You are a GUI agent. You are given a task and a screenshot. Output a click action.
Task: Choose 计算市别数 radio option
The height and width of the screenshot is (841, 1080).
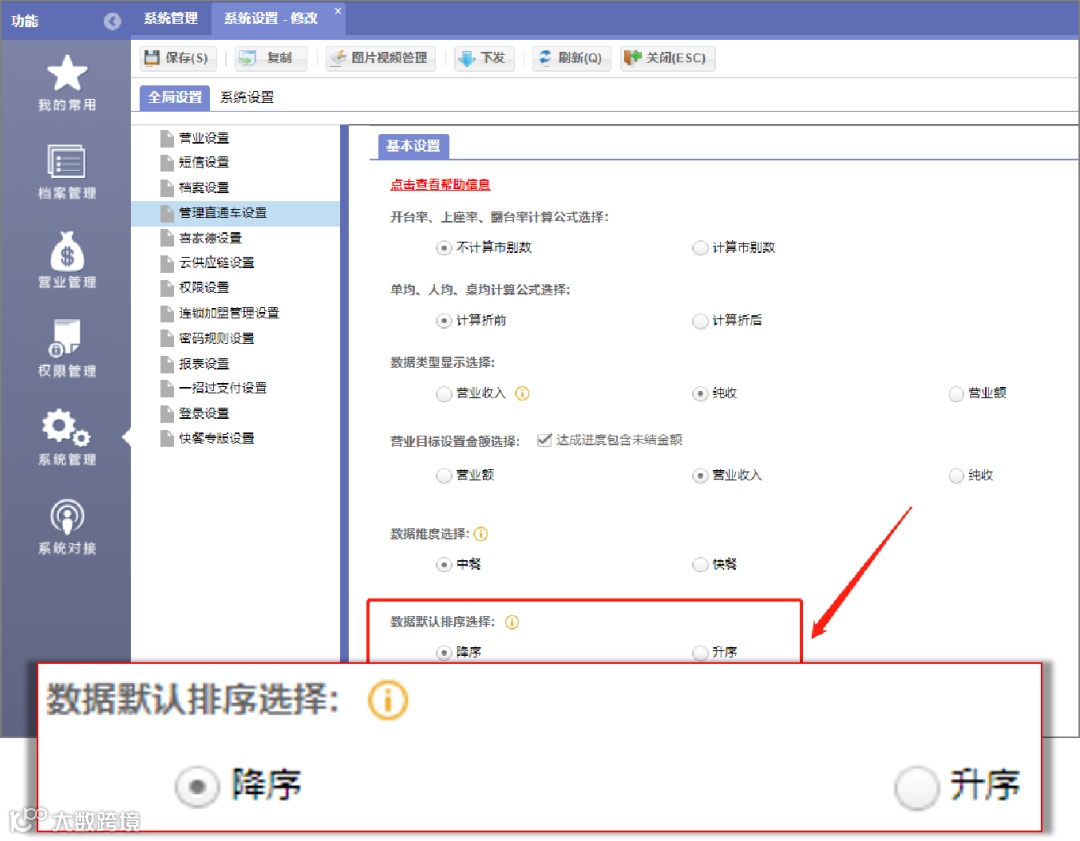[x=700, y=248]
